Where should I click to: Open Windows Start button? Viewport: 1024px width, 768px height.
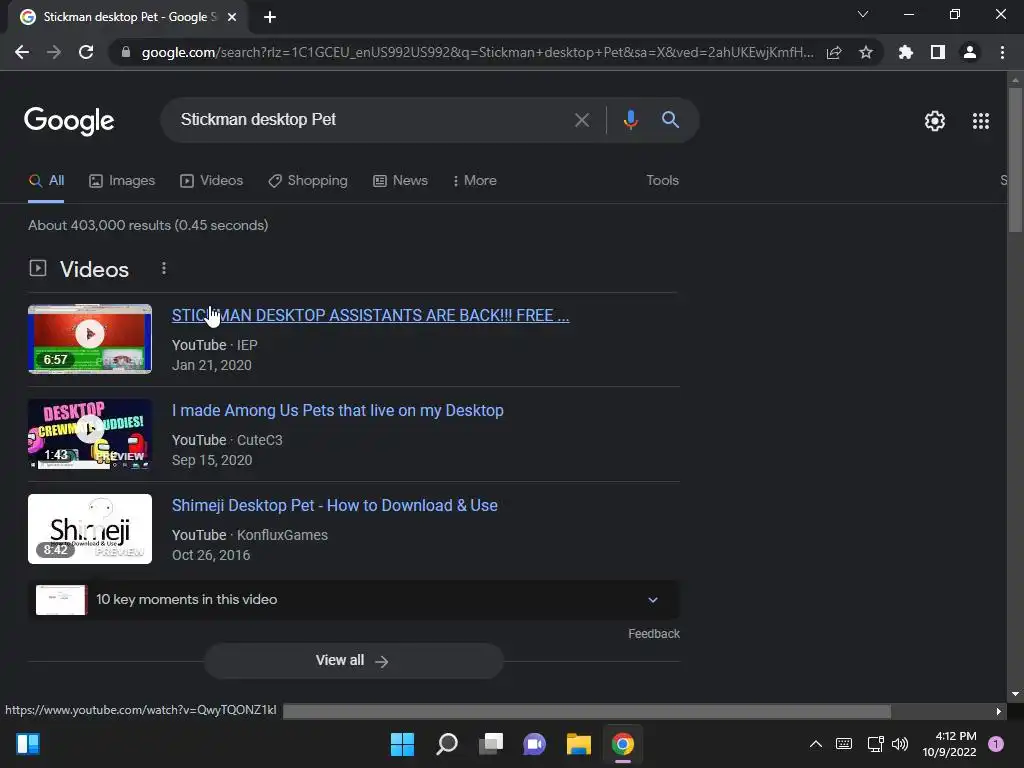coord(402,744)
